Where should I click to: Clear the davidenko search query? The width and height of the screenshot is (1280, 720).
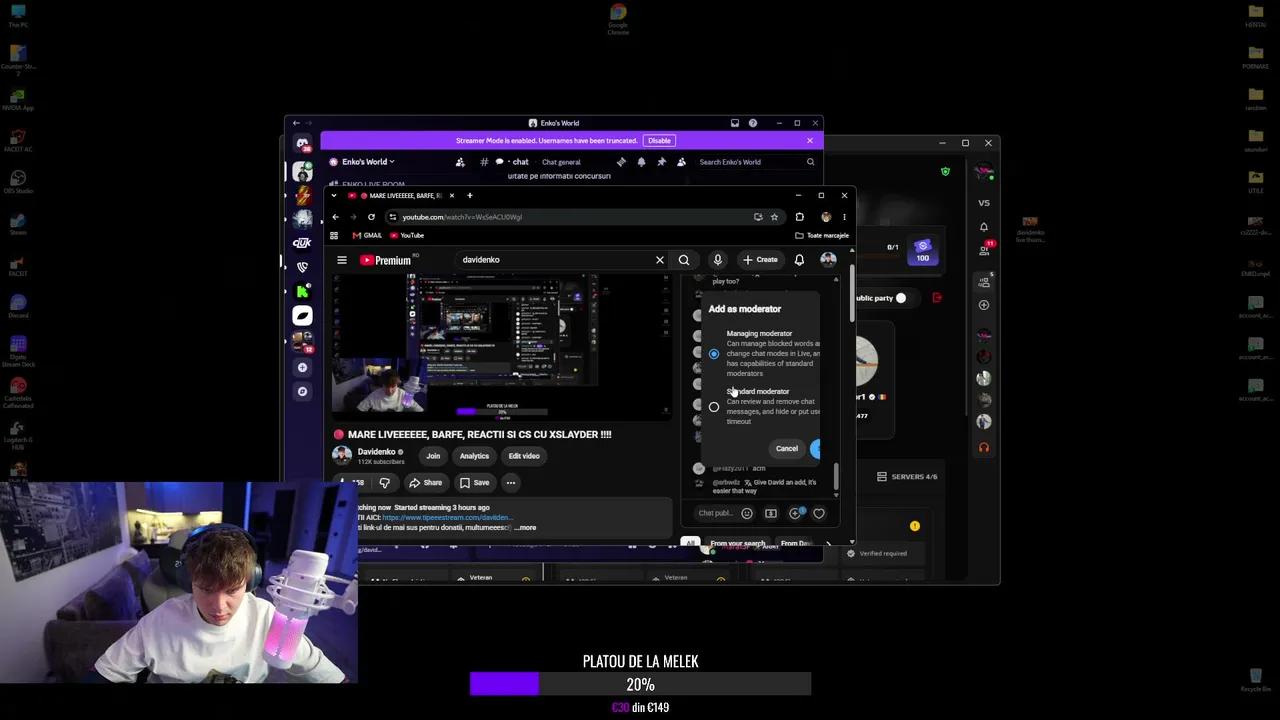tap(660, 260)
